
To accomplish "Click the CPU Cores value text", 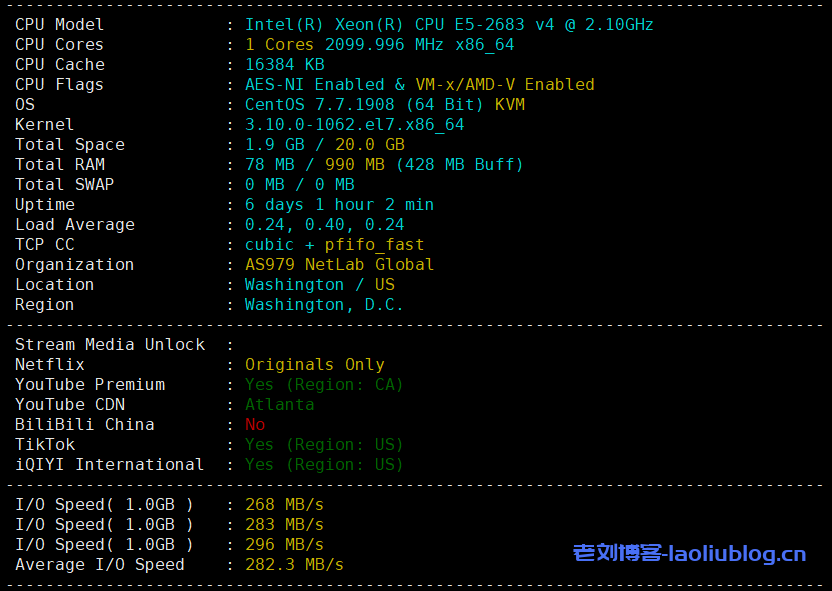I will [379, 44].
